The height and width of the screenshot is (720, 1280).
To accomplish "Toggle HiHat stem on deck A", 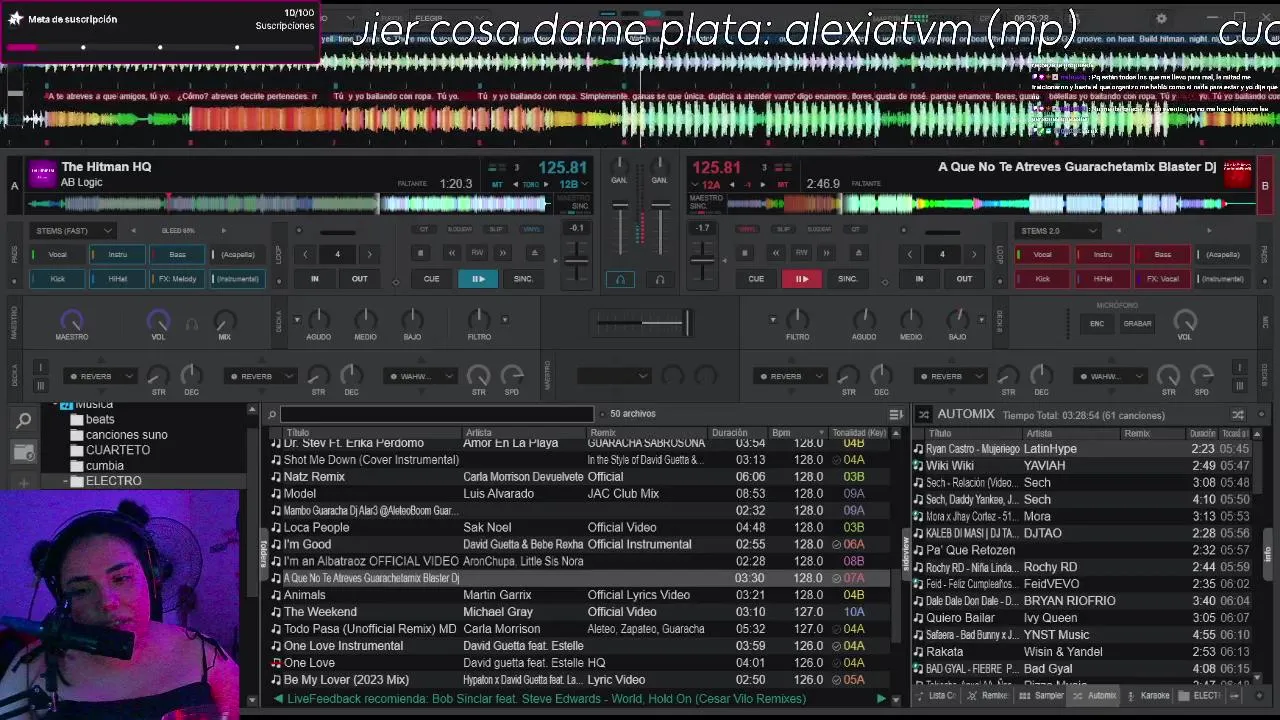I will tap(118, 279).
